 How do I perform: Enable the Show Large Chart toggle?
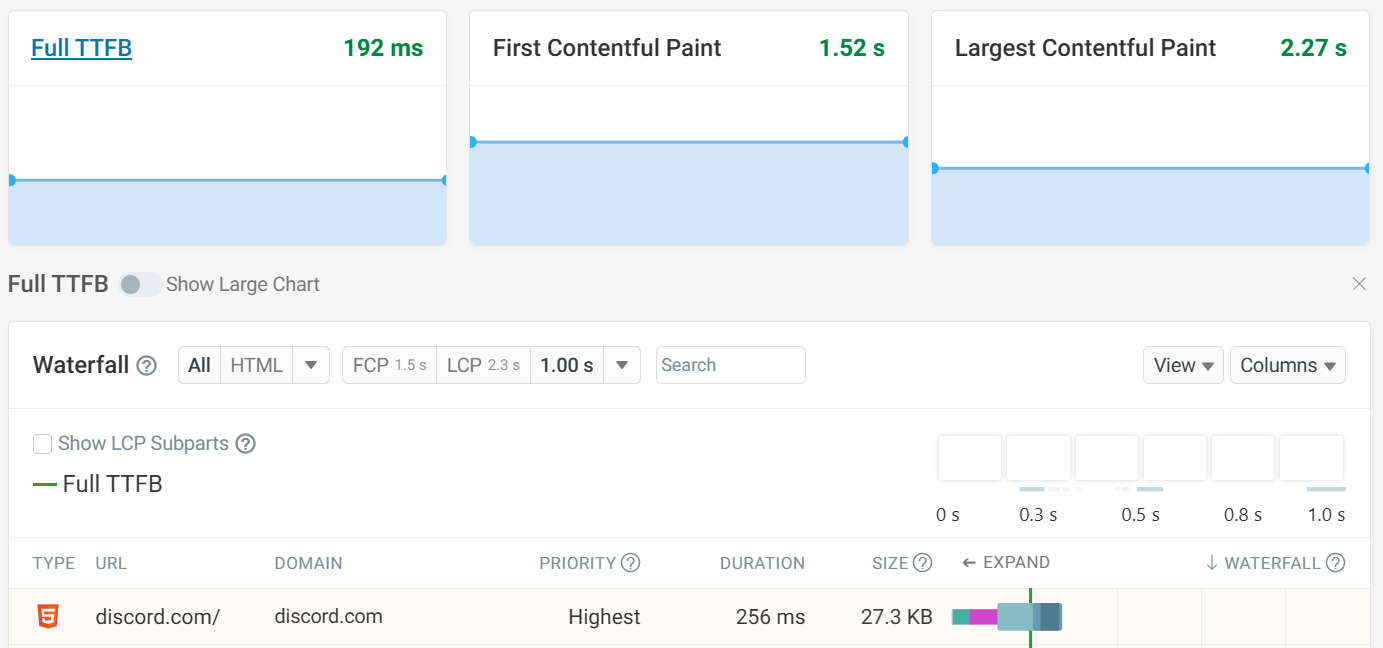click(x=140, y=284)
